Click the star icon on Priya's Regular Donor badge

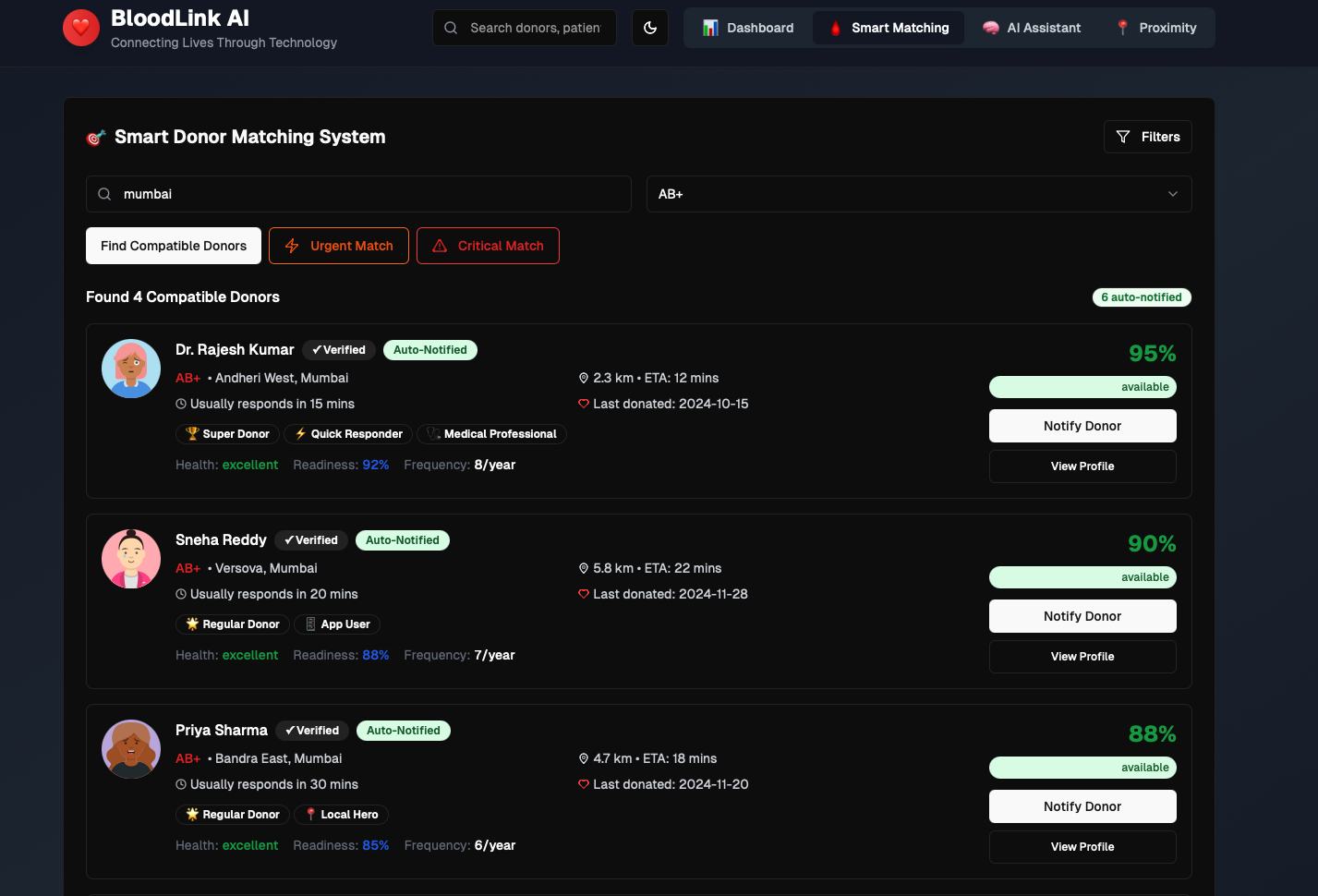pos(192,814)
